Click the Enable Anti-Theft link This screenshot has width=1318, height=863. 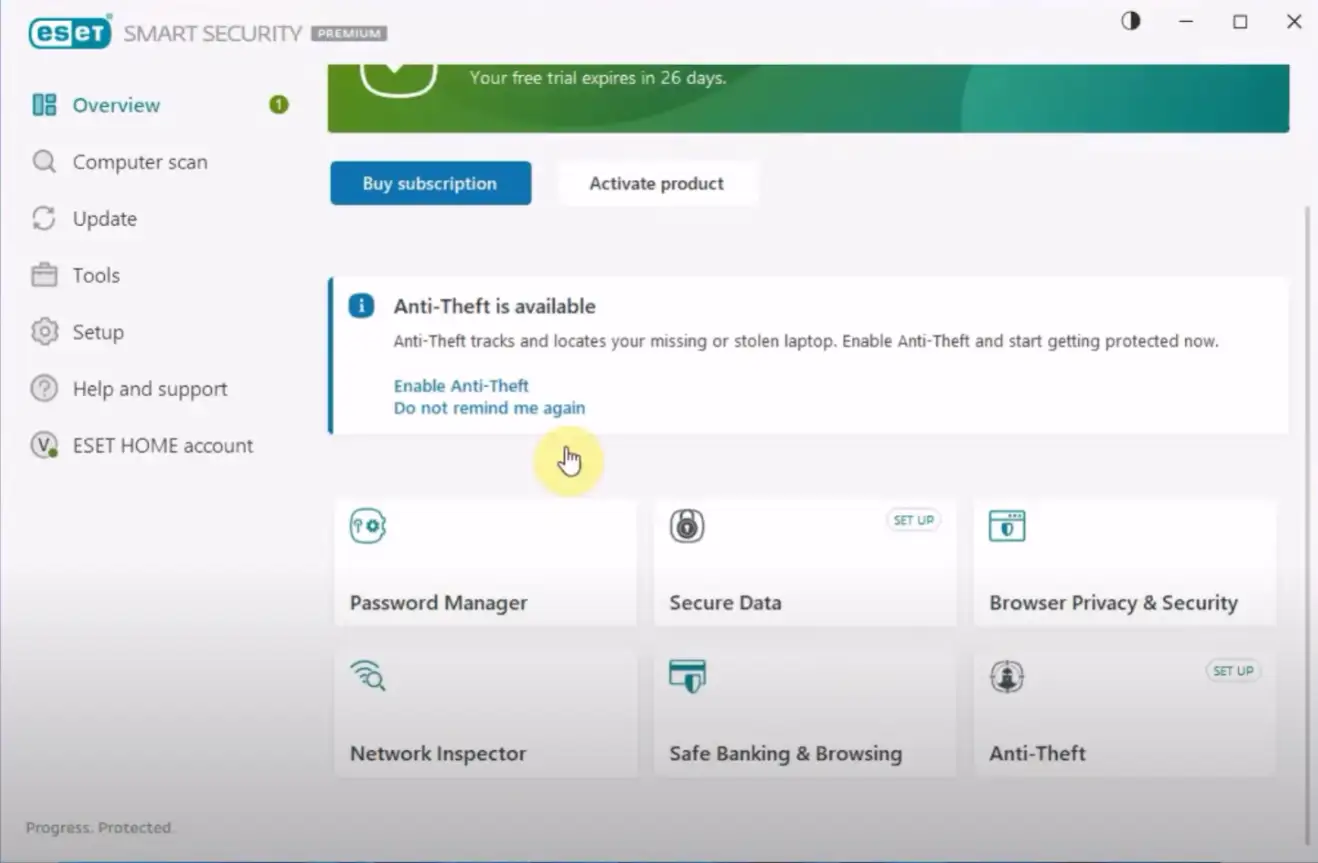pyautogui.click(x=461, y=386)
